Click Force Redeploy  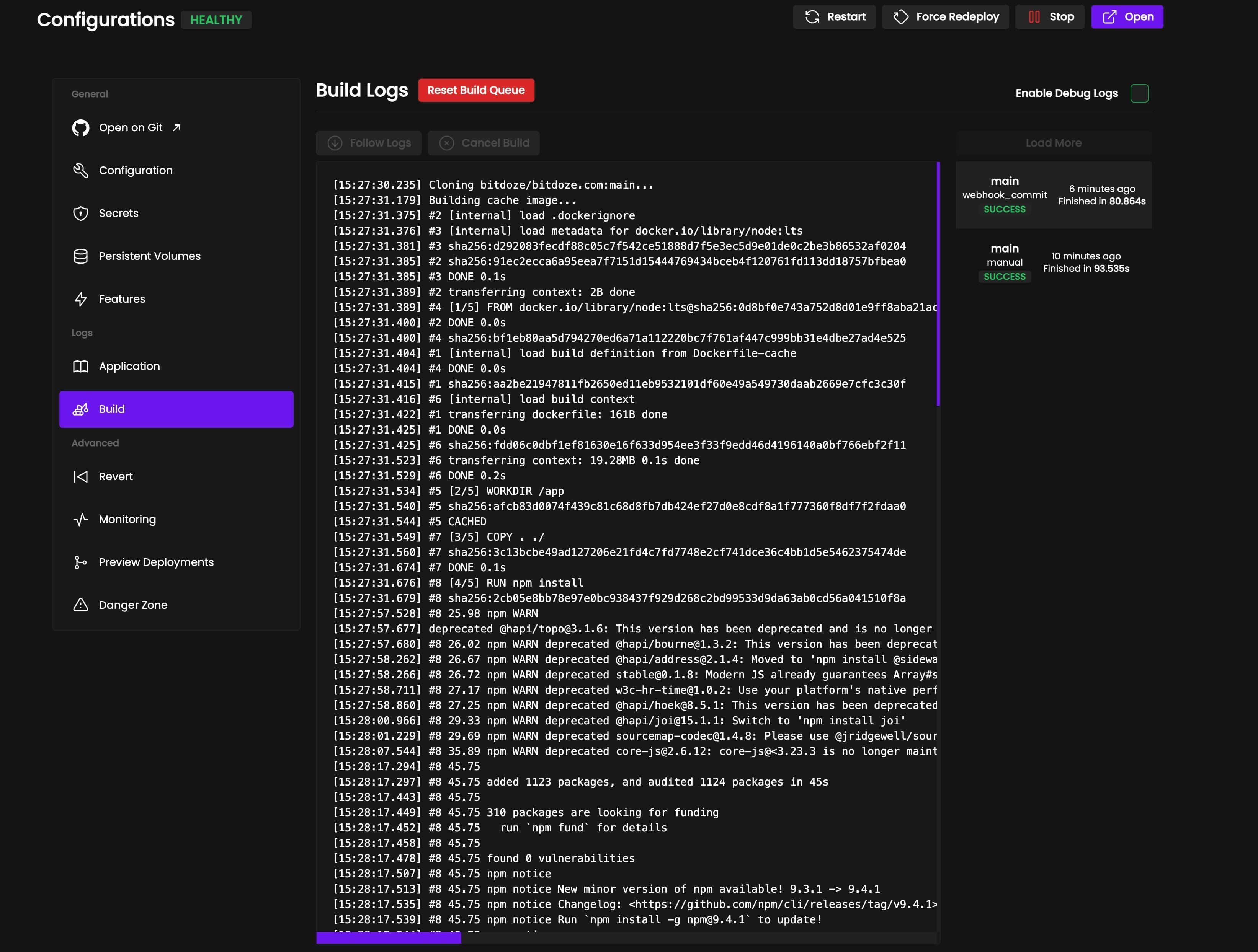[945, 16]
